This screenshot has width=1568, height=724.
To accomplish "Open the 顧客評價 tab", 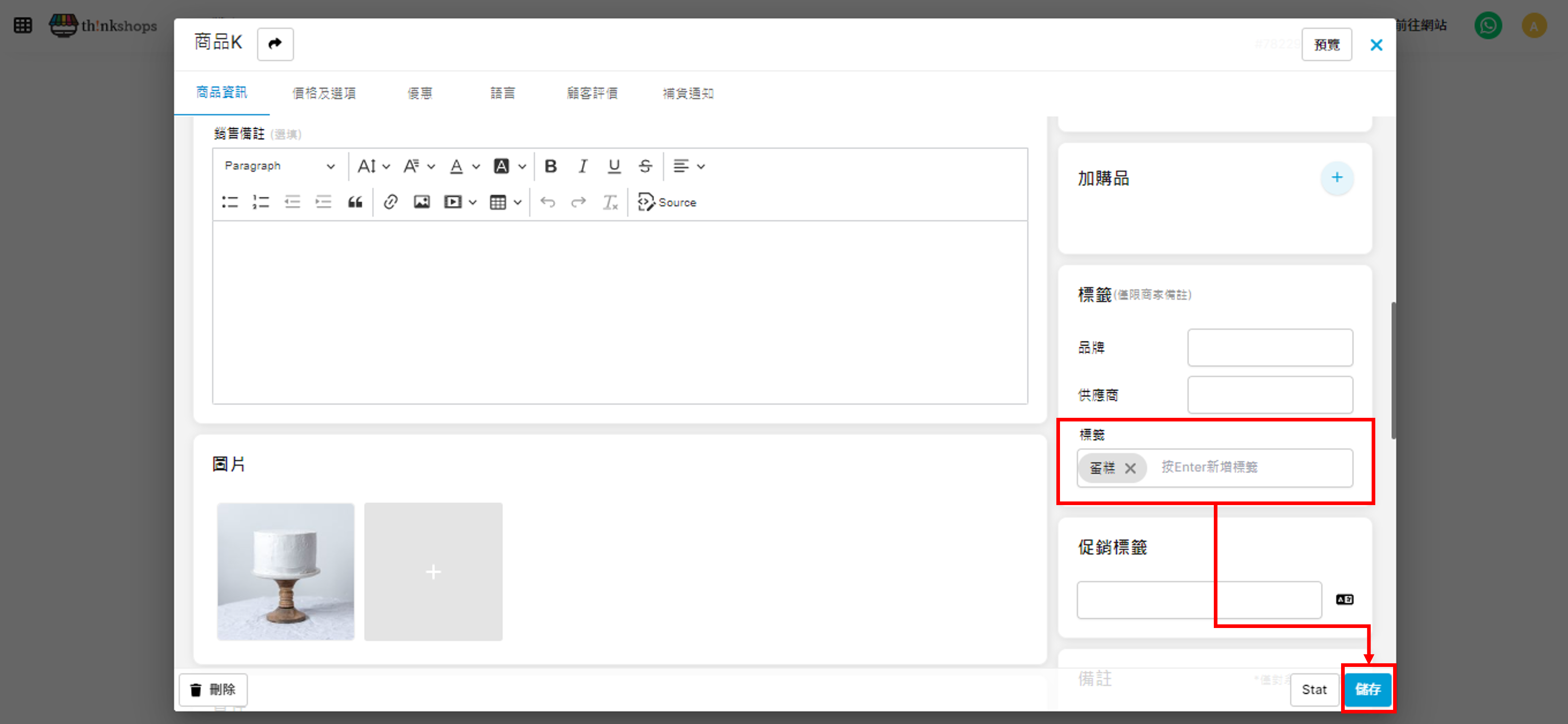I will click(592, 93).
